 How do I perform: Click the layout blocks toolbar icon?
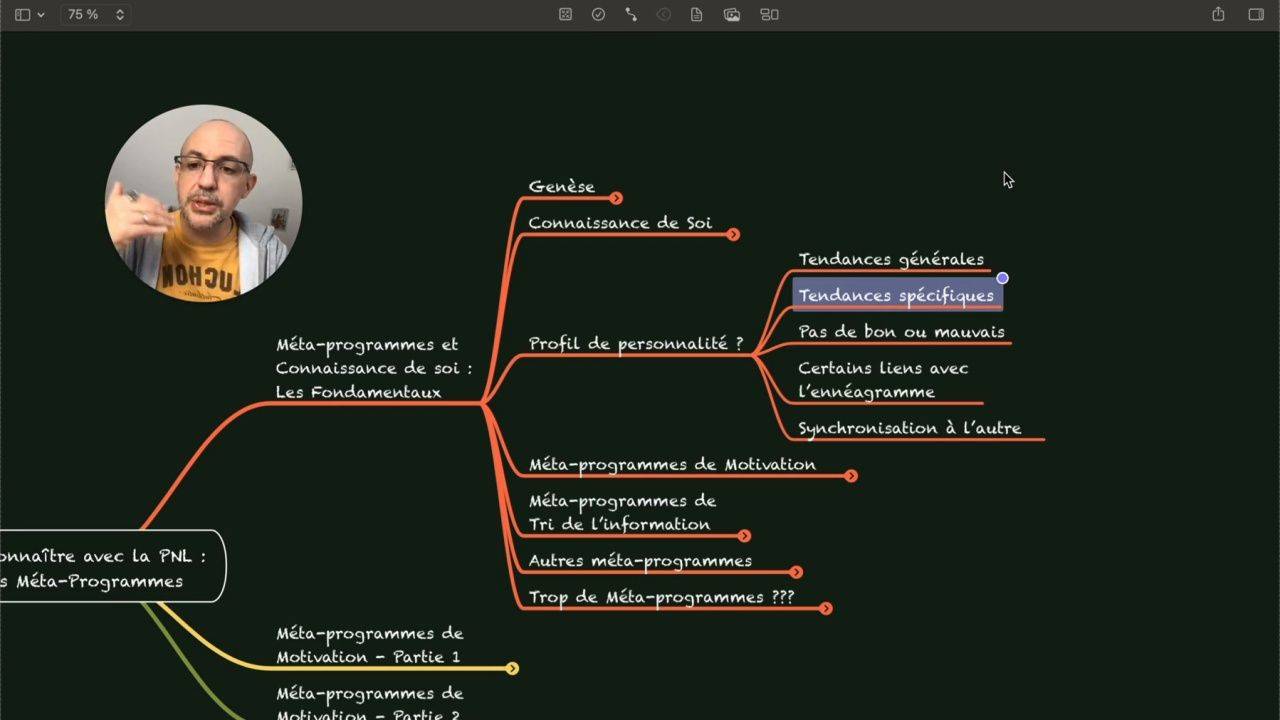pyautogui.click(x=769, y=15)
